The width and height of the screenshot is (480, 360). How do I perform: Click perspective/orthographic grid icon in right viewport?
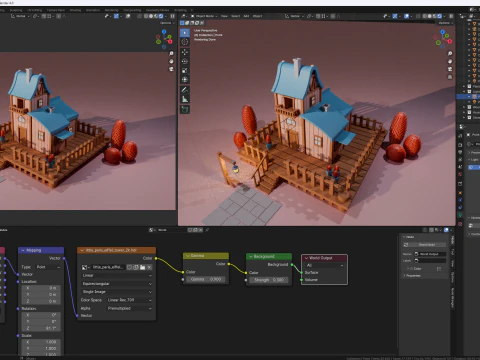pos(450,77)
